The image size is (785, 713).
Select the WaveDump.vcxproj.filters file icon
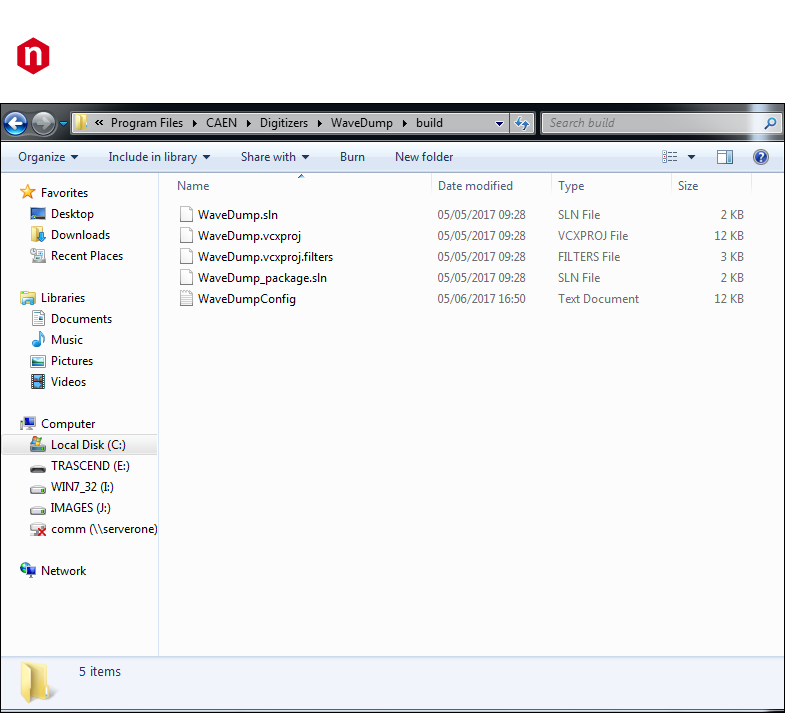pyautogui.click(x=186, y=256)
